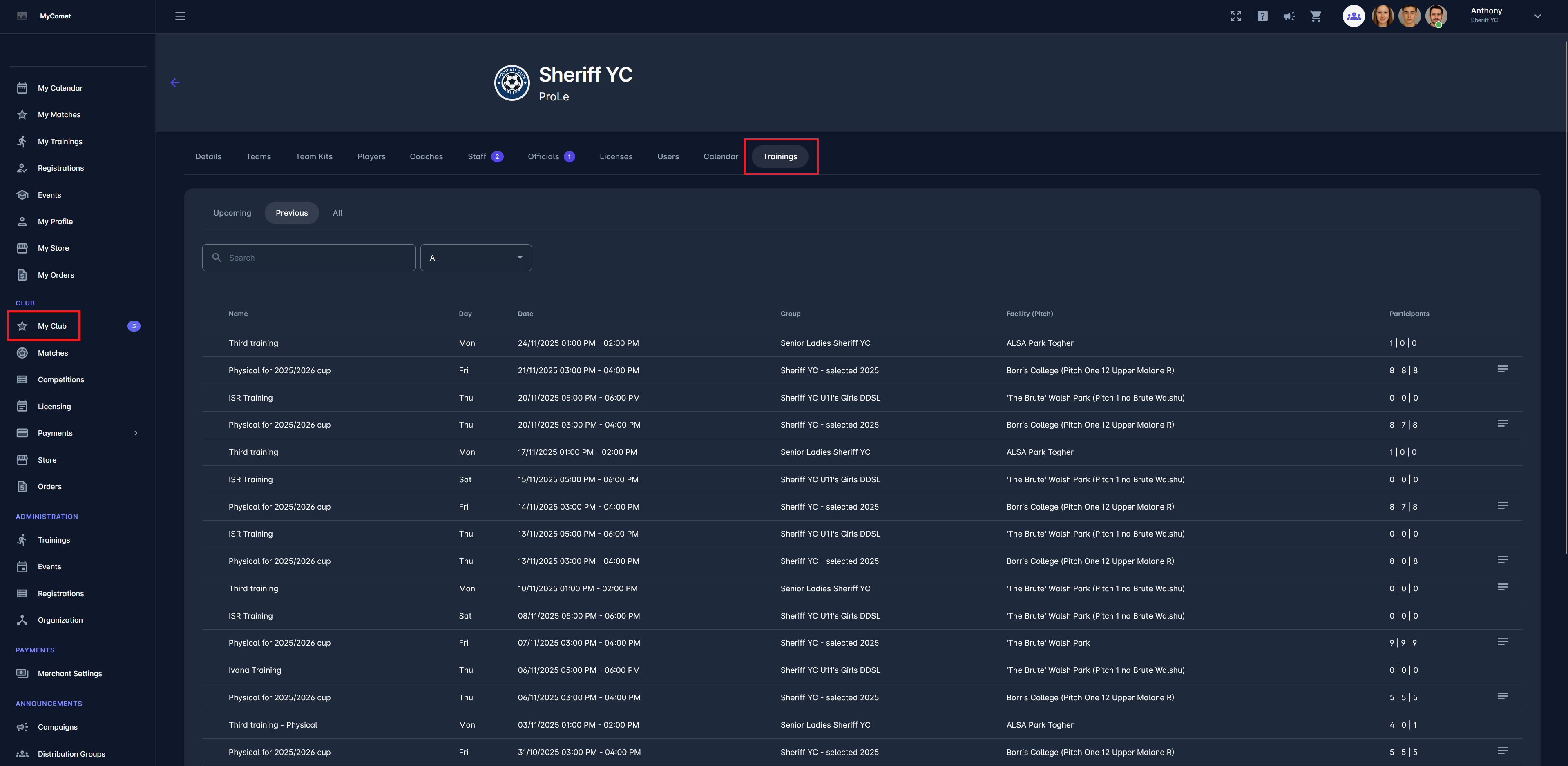
Task: Click the back arrow beside Sheriff YC
Action: 175,83
